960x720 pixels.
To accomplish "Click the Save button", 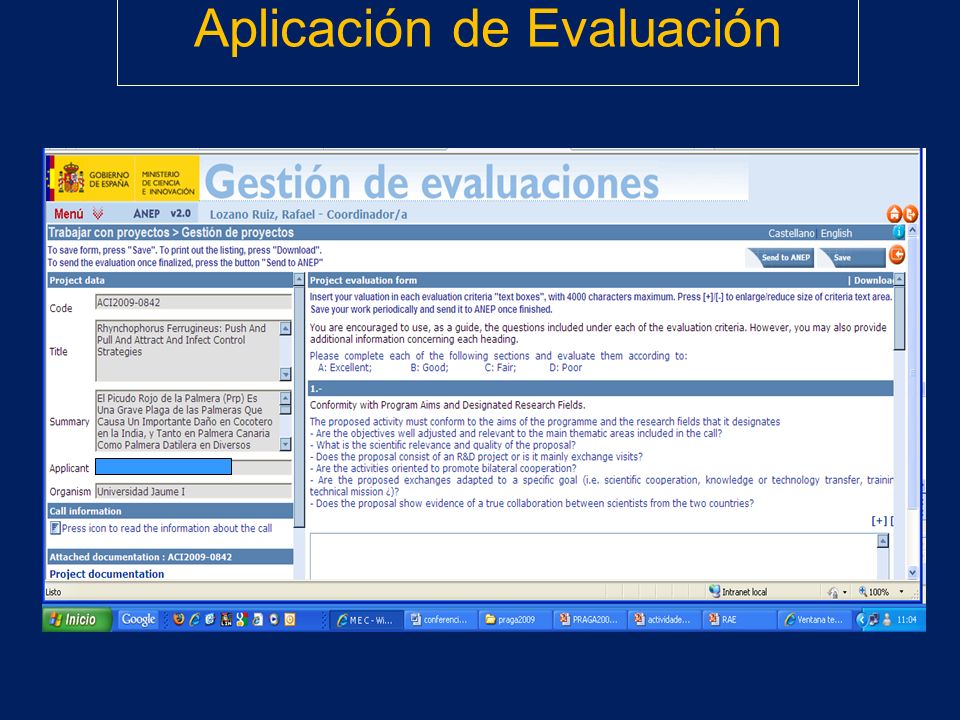I will 852,258.
